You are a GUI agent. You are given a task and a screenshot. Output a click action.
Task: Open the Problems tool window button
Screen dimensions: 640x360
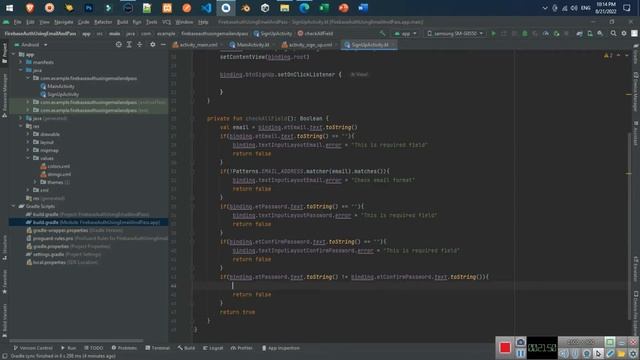click(124, 348)
